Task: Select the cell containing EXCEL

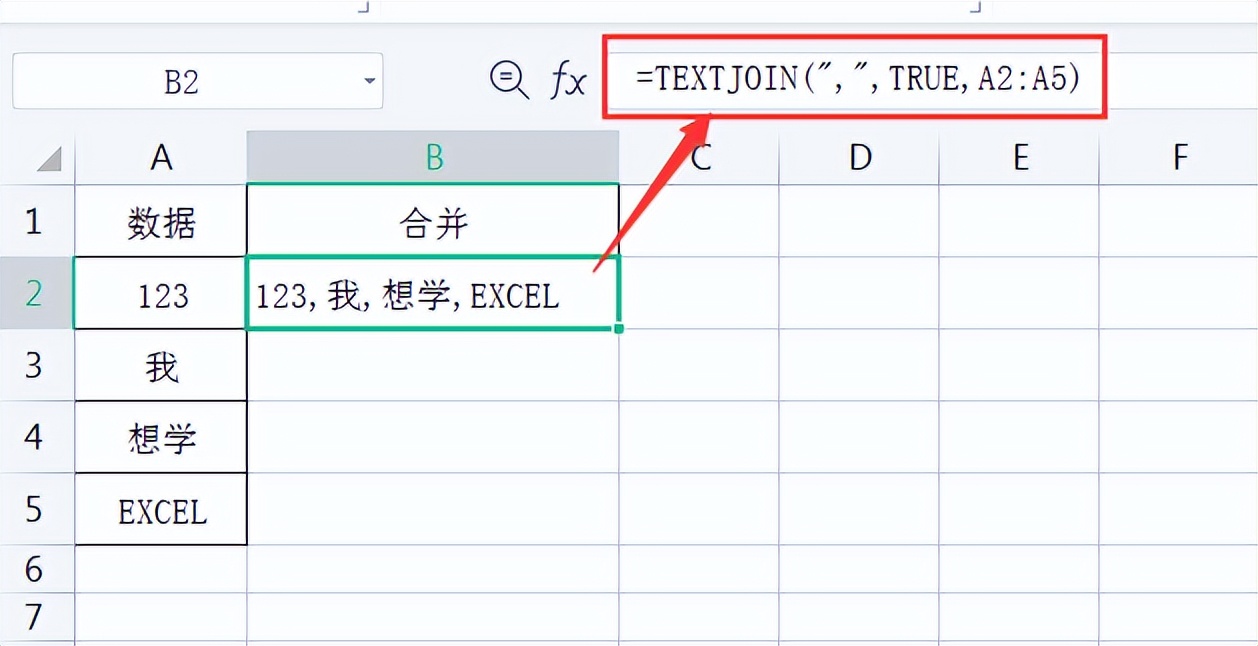Action: coord(160,510)
